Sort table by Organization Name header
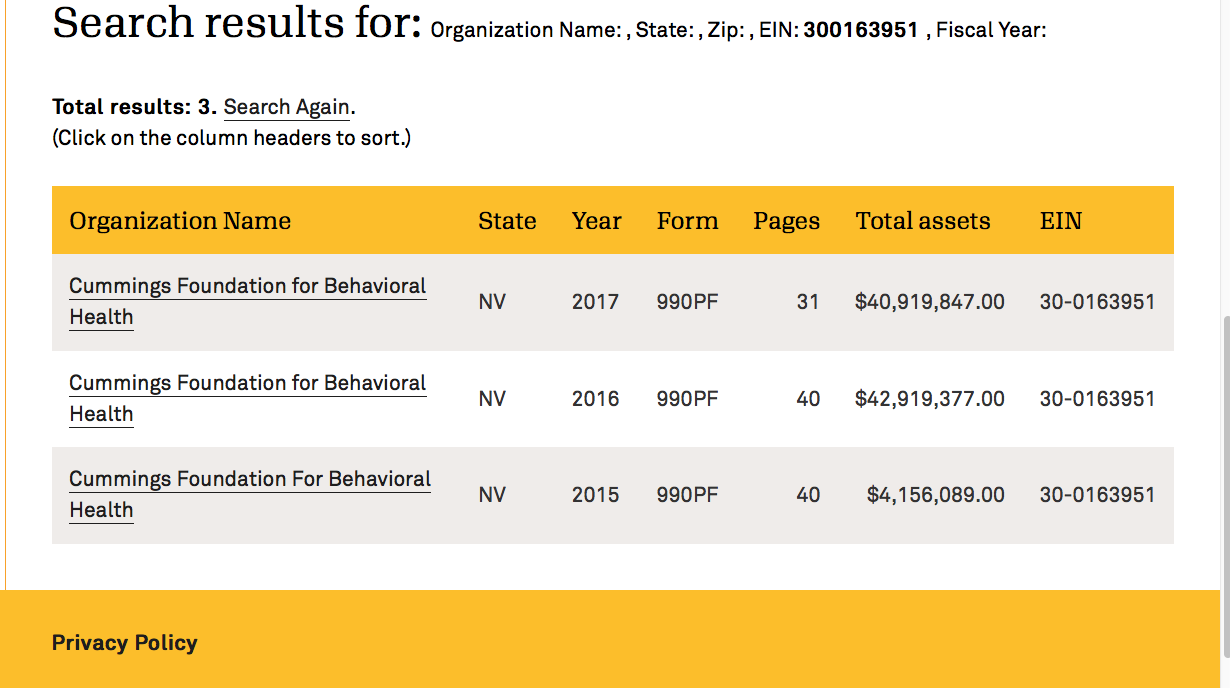The height and width of the screenshot is (688, 1230). coord(180,221)
